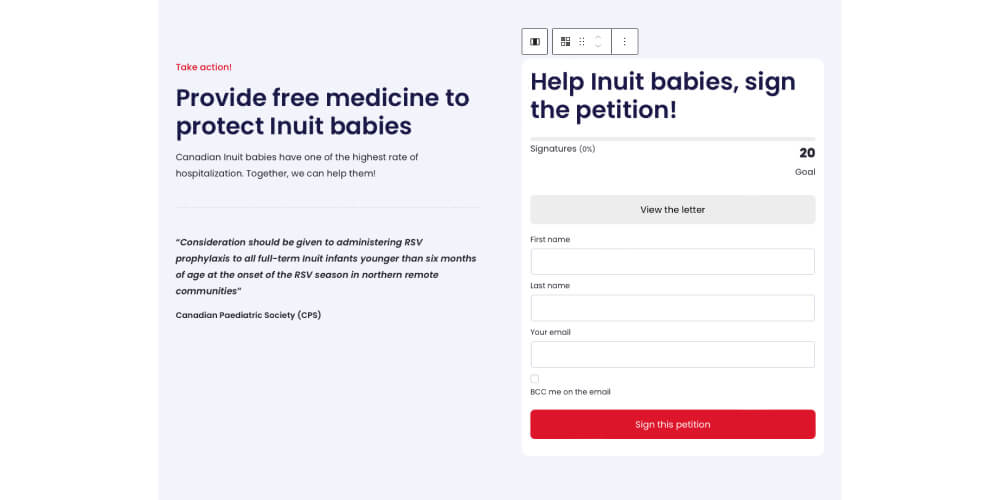Open View the letter button
The image size is (1000, 500).
673,210
